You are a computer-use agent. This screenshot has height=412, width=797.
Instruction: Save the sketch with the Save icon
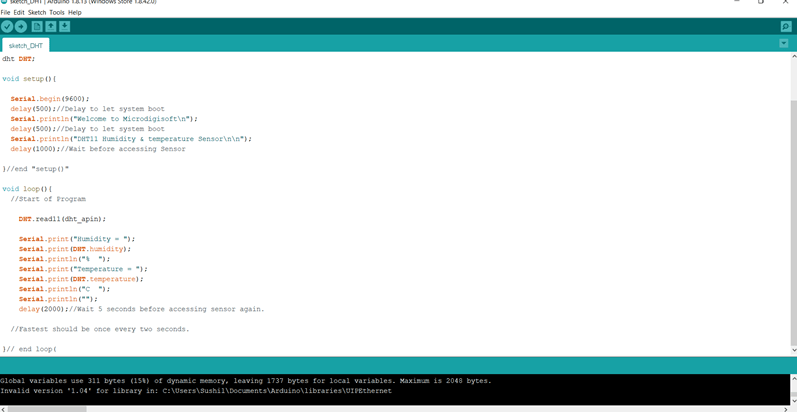[x=65, y=27]
